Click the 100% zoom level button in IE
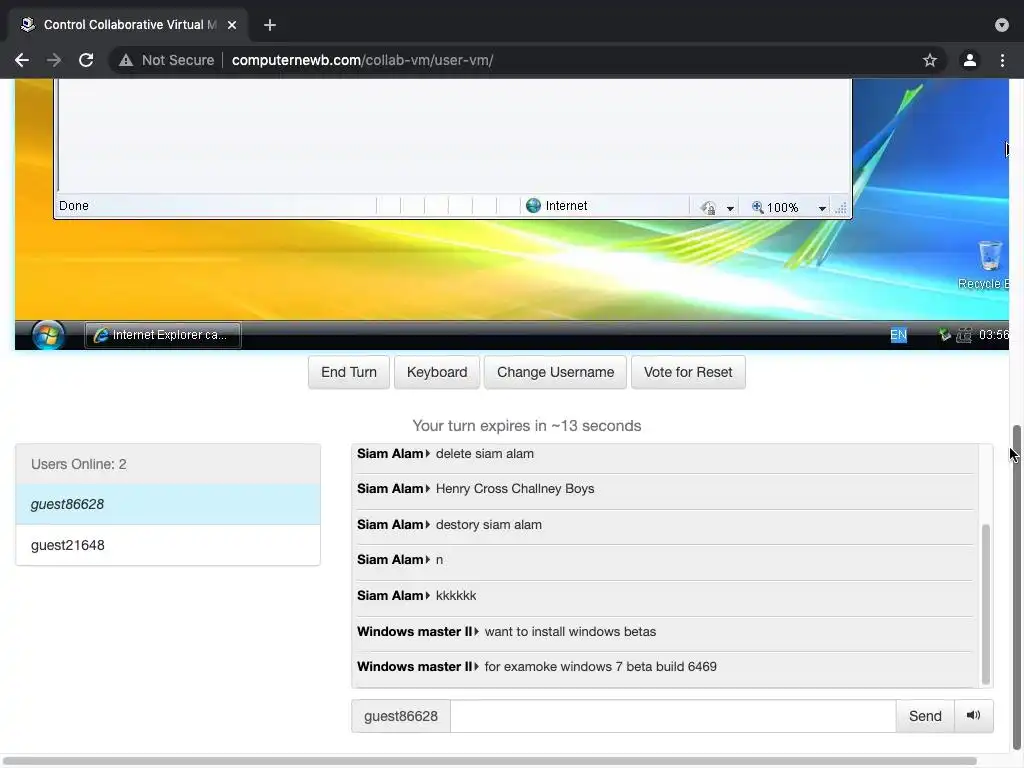 tap(775, 207)
